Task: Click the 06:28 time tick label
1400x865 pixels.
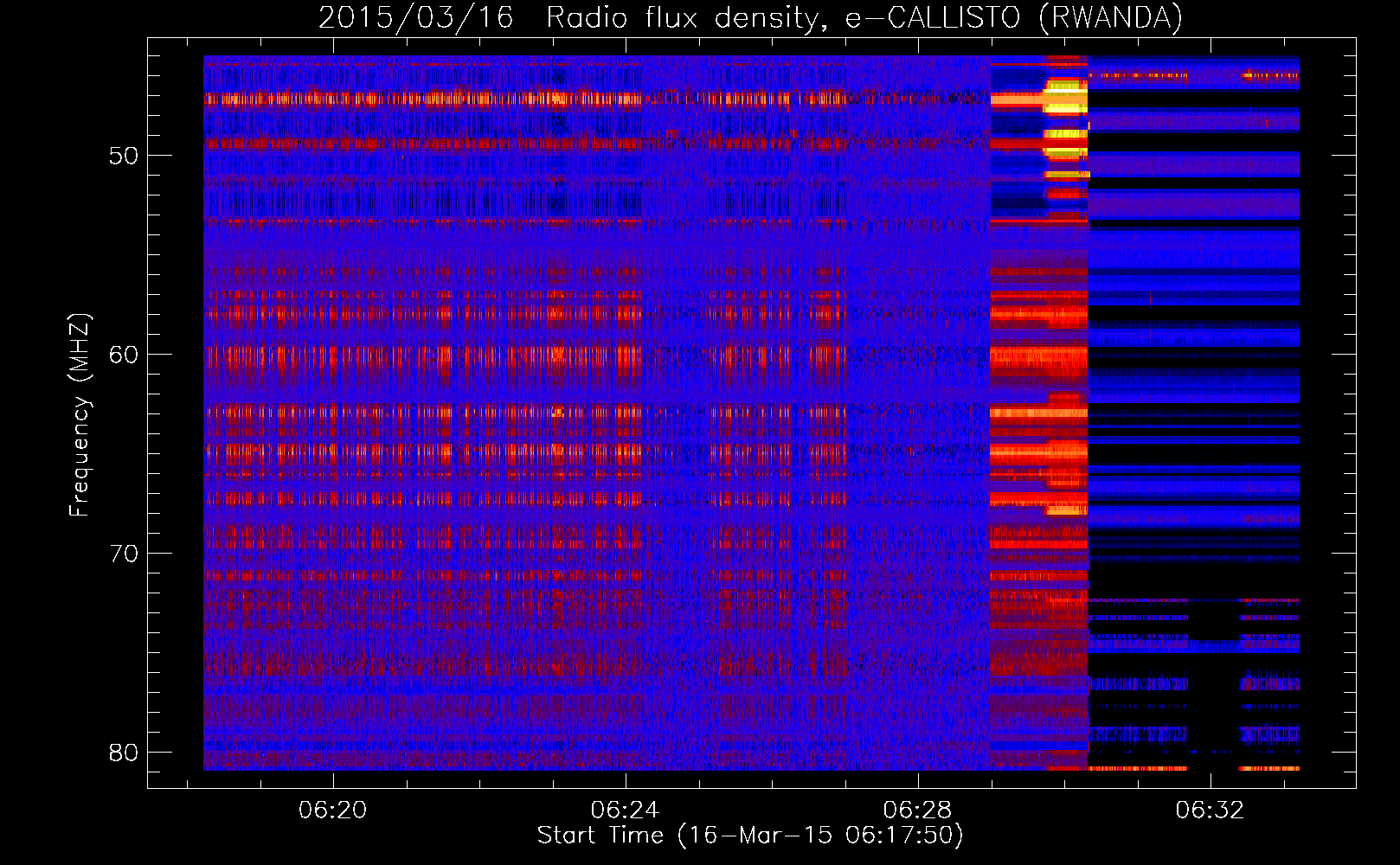Action: [x=917, y=810]
